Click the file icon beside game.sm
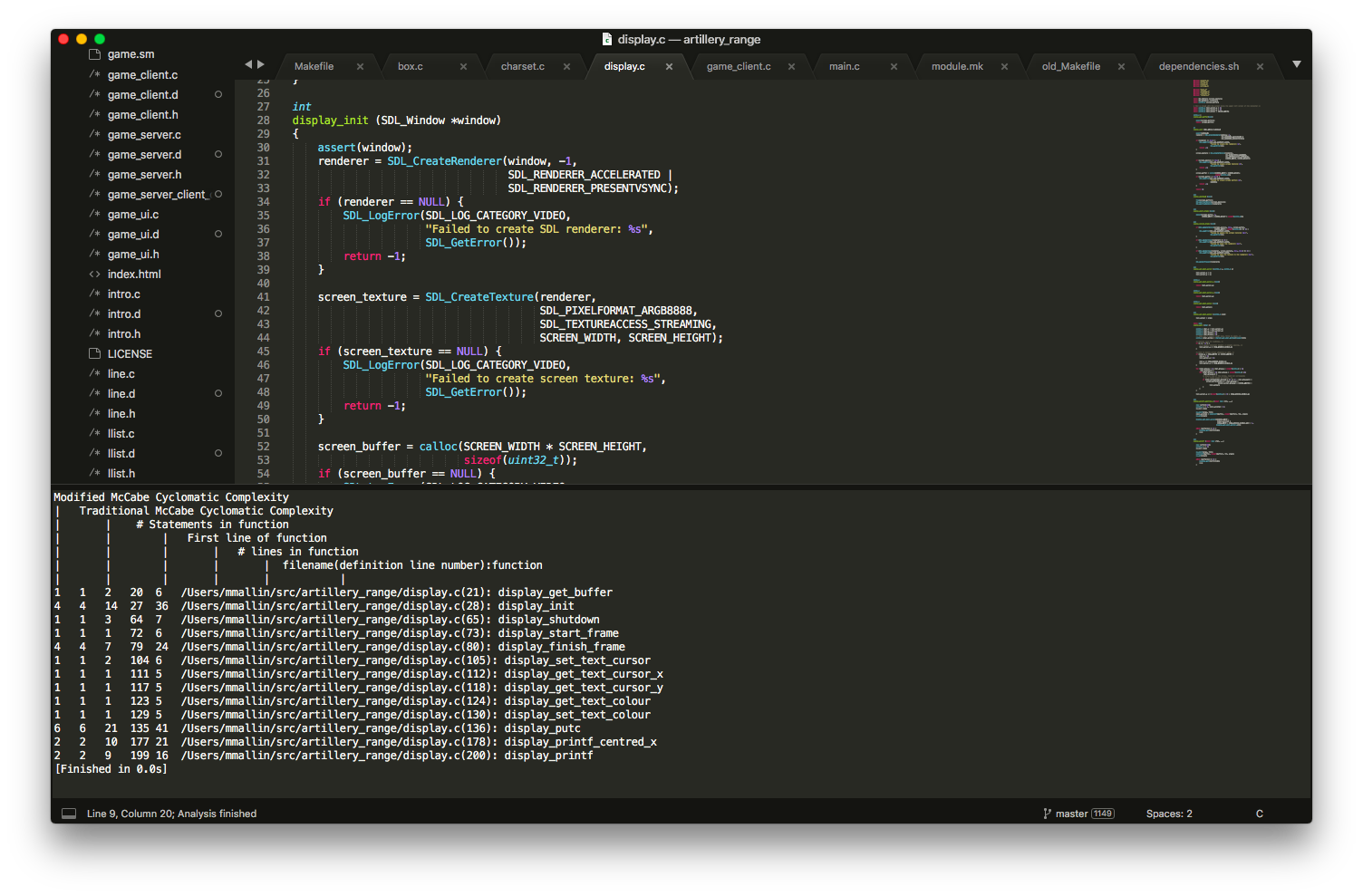Viewport: 1363px width, 896px height. coord(94,53)
